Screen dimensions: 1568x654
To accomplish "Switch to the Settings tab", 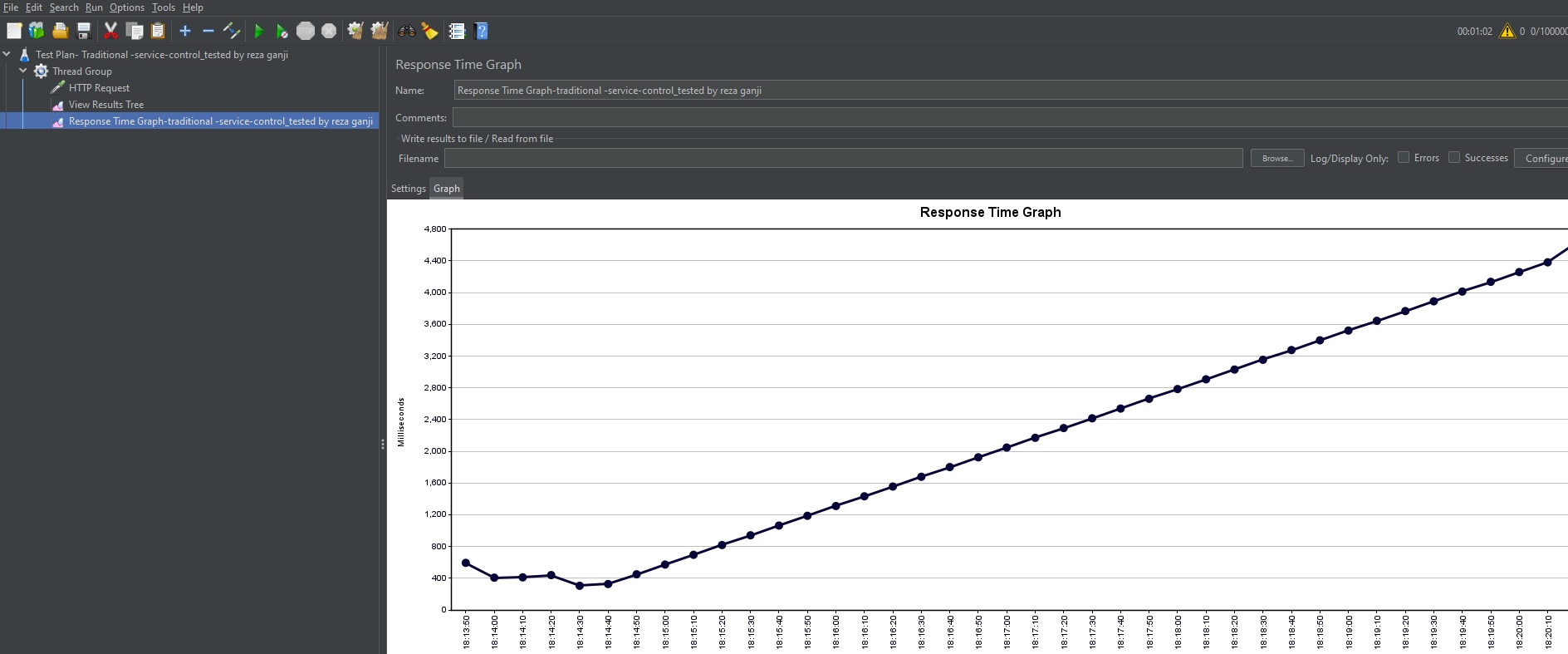I will (x=409, y=189).
